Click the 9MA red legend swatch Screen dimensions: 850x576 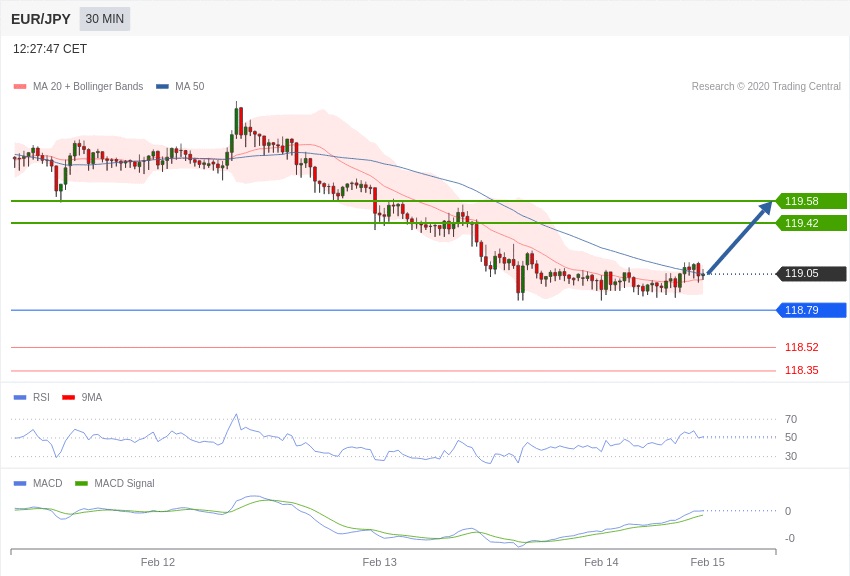coord(68,397)
